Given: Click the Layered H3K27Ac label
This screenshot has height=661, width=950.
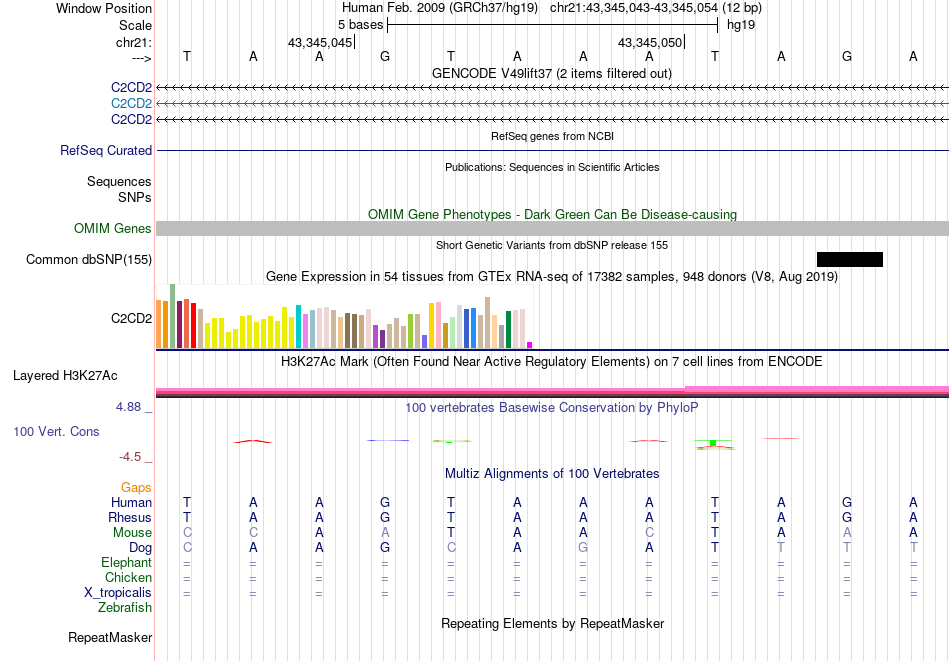Looking at the screenshot, I should 65,376.
